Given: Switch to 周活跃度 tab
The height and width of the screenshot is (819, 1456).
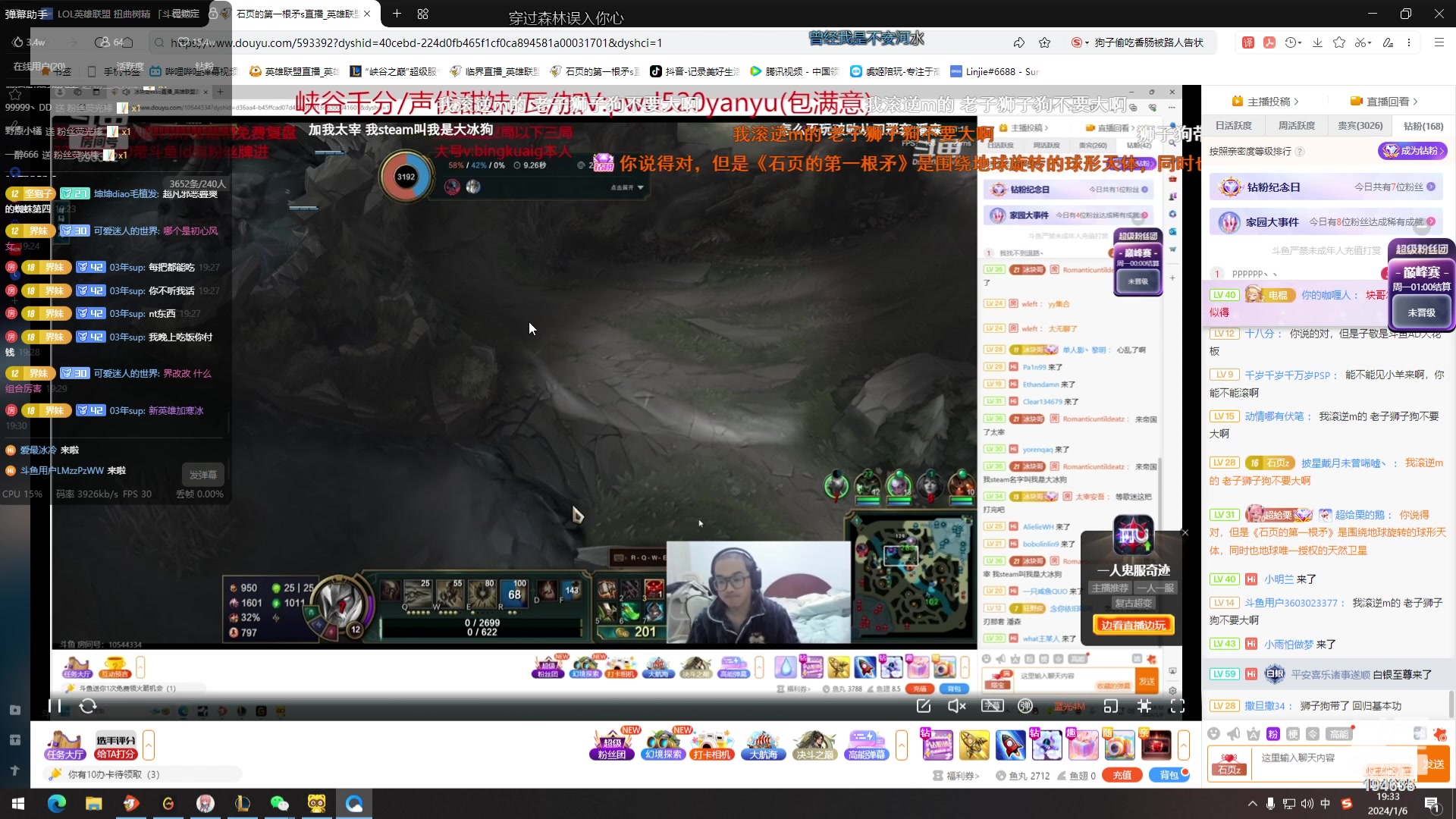Looking at the screenshot, I should pos(1297,126).
